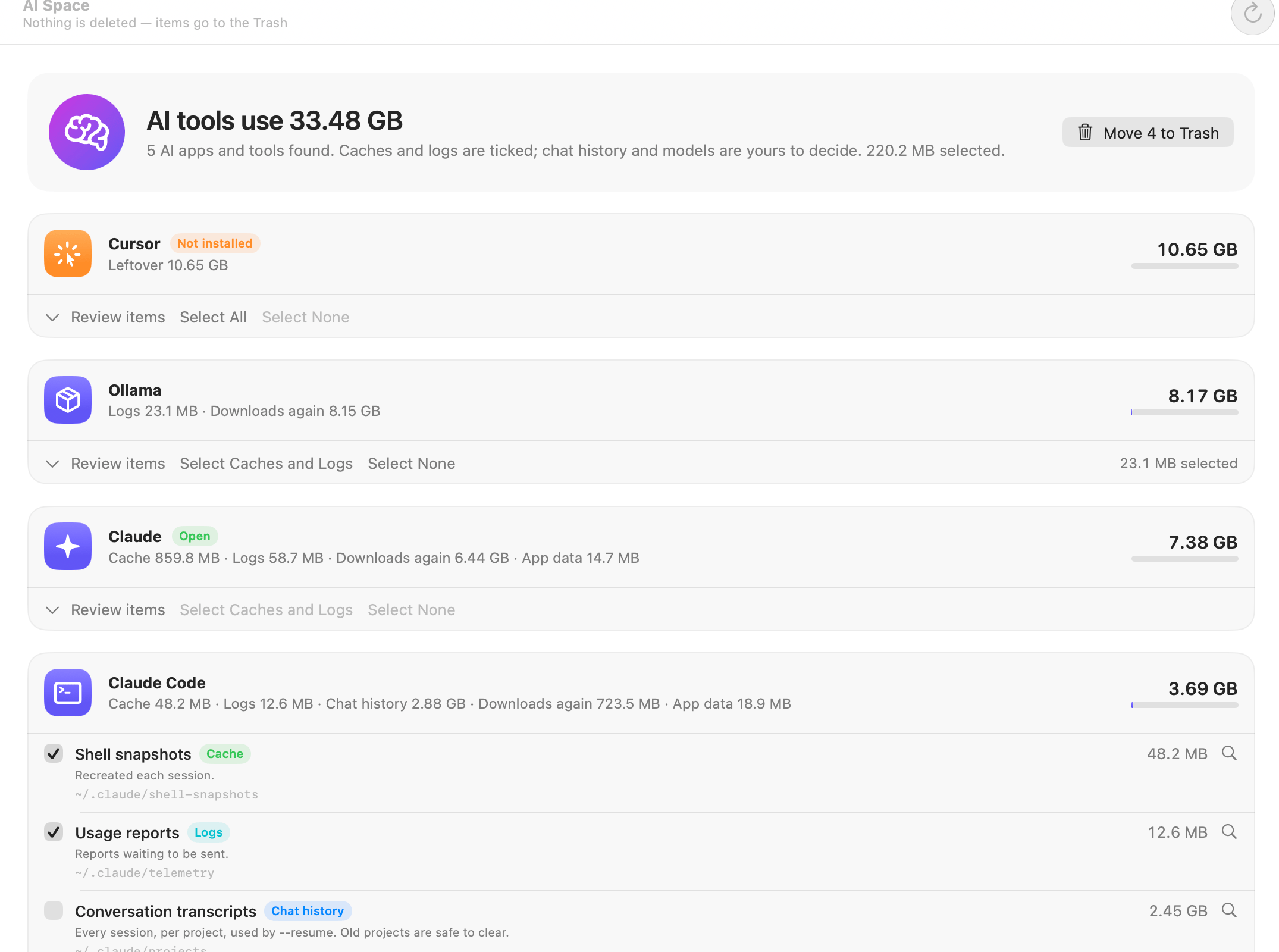Click the Ollama cube icon

click(x=68, y=400)
